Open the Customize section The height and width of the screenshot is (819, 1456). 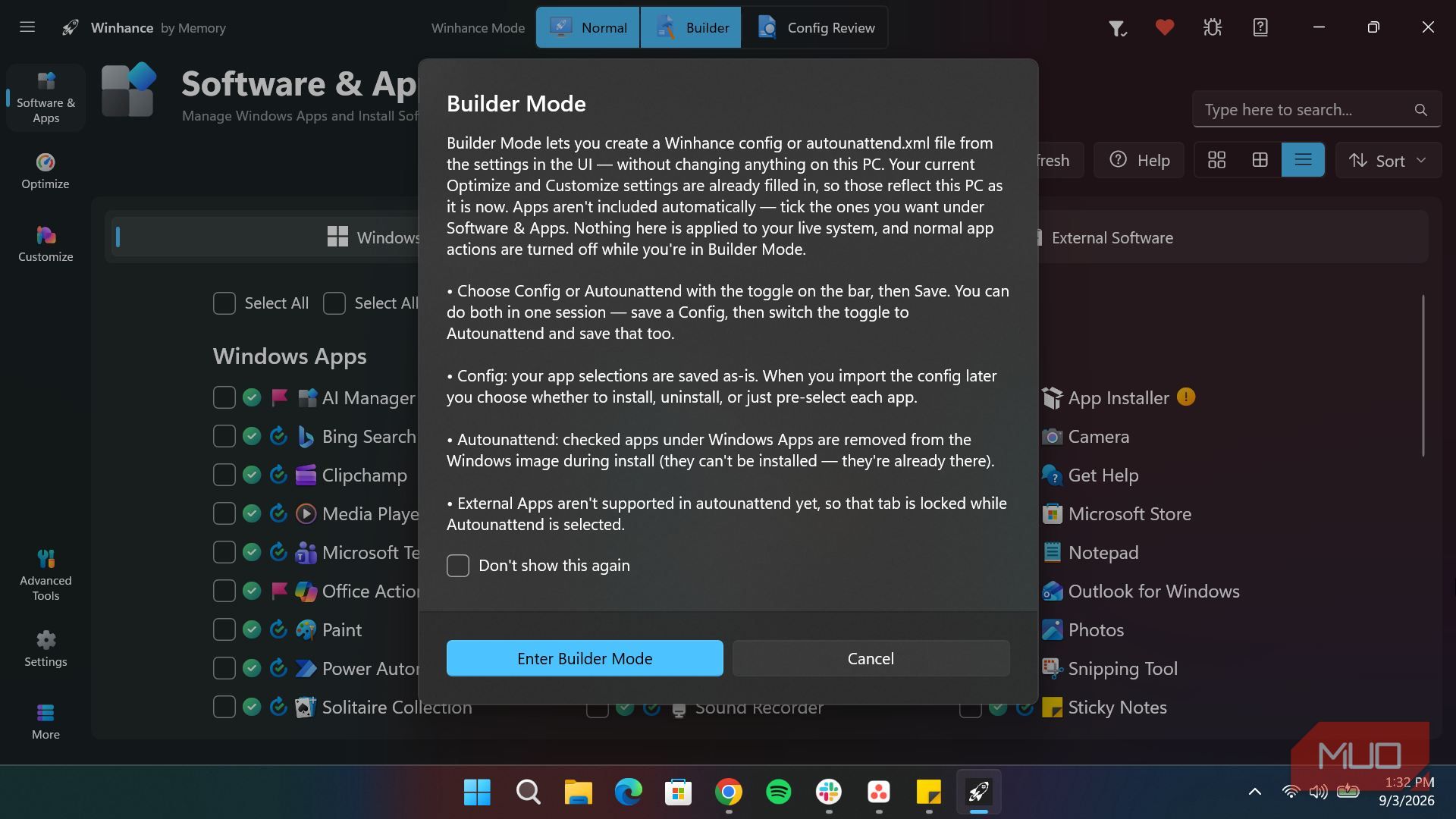click(45, 244)
